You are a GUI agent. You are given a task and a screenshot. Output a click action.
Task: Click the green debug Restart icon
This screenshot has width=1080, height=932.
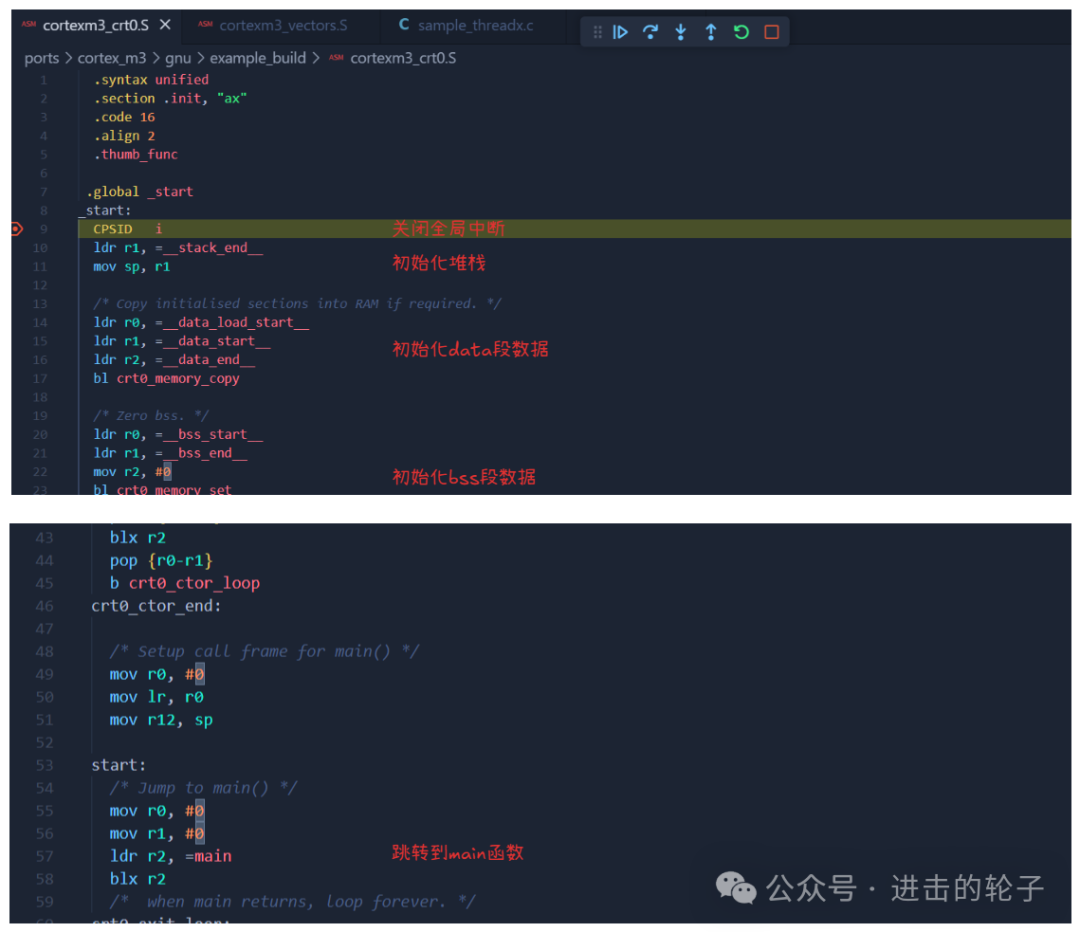pyautogui.click(x=741, y=32)
